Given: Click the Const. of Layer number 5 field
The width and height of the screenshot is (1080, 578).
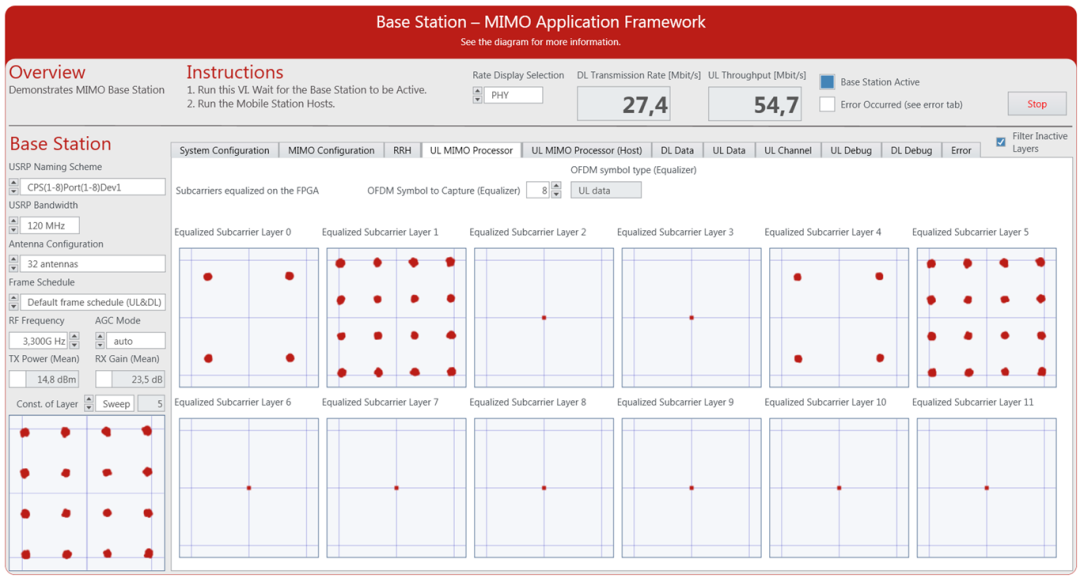Looking at the screenshot, I should click(x=152, y=404).
